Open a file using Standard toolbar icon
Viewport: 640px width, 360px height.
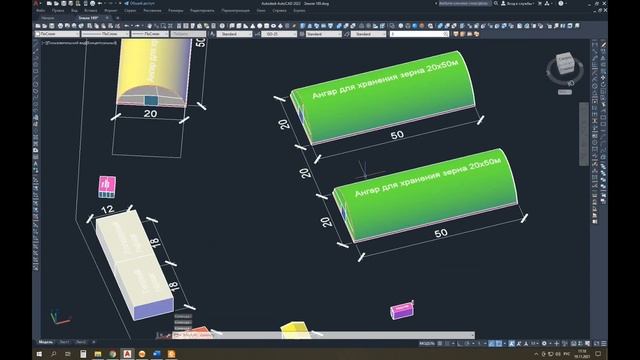[44, 26]
